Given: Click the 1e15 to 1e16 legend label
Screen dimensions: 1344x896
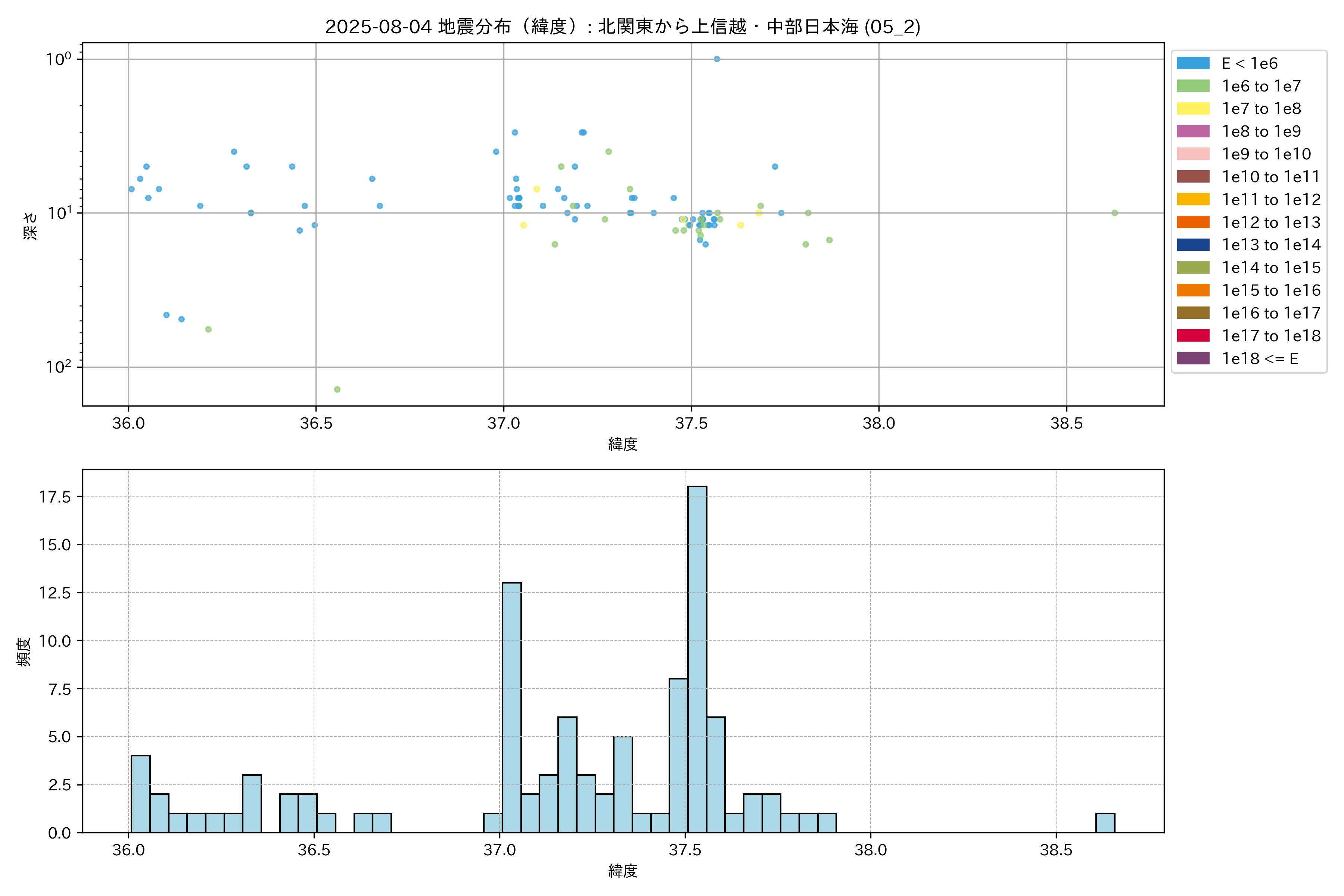Looking at the screenshot, I should (x=1271, y=290).
